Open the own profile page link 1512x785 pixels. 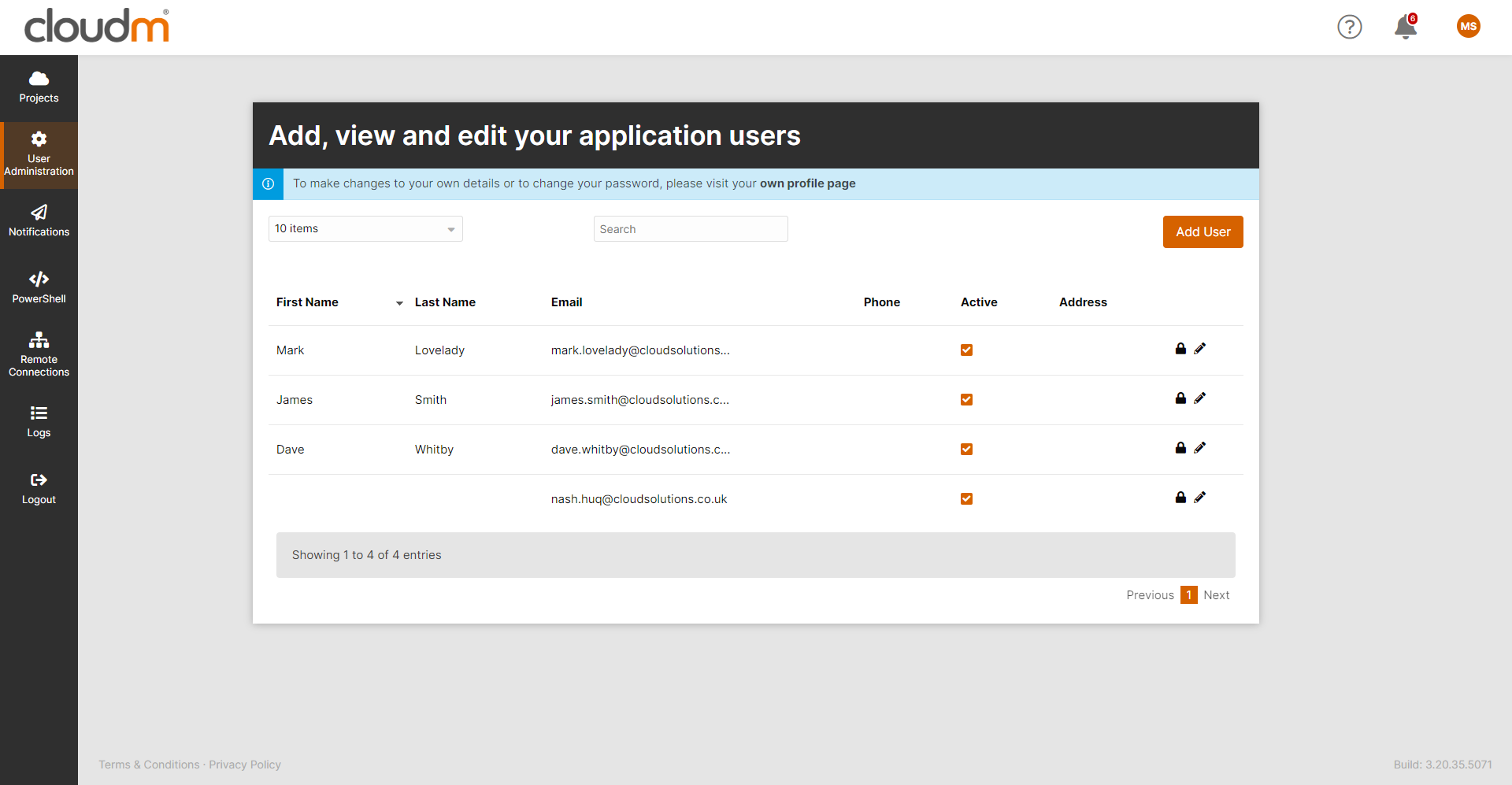[807, 183]
